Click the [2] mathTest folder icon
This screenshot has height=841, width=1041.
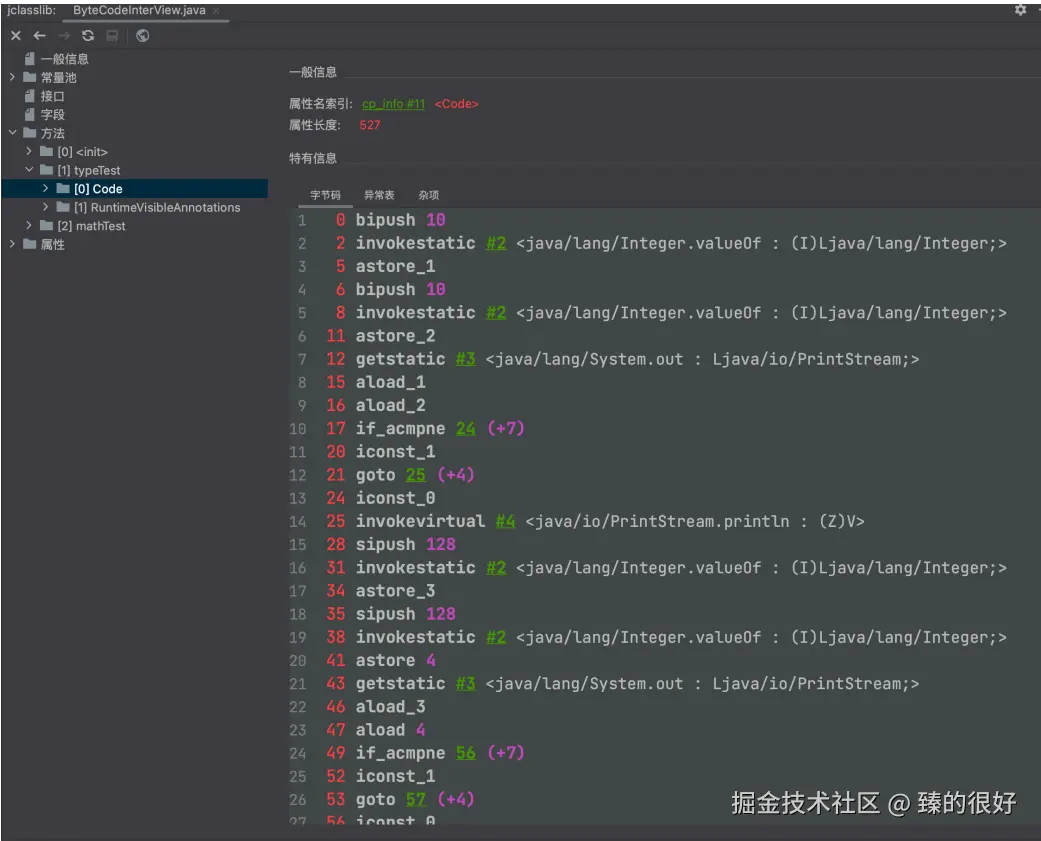[x=46, y=226]
